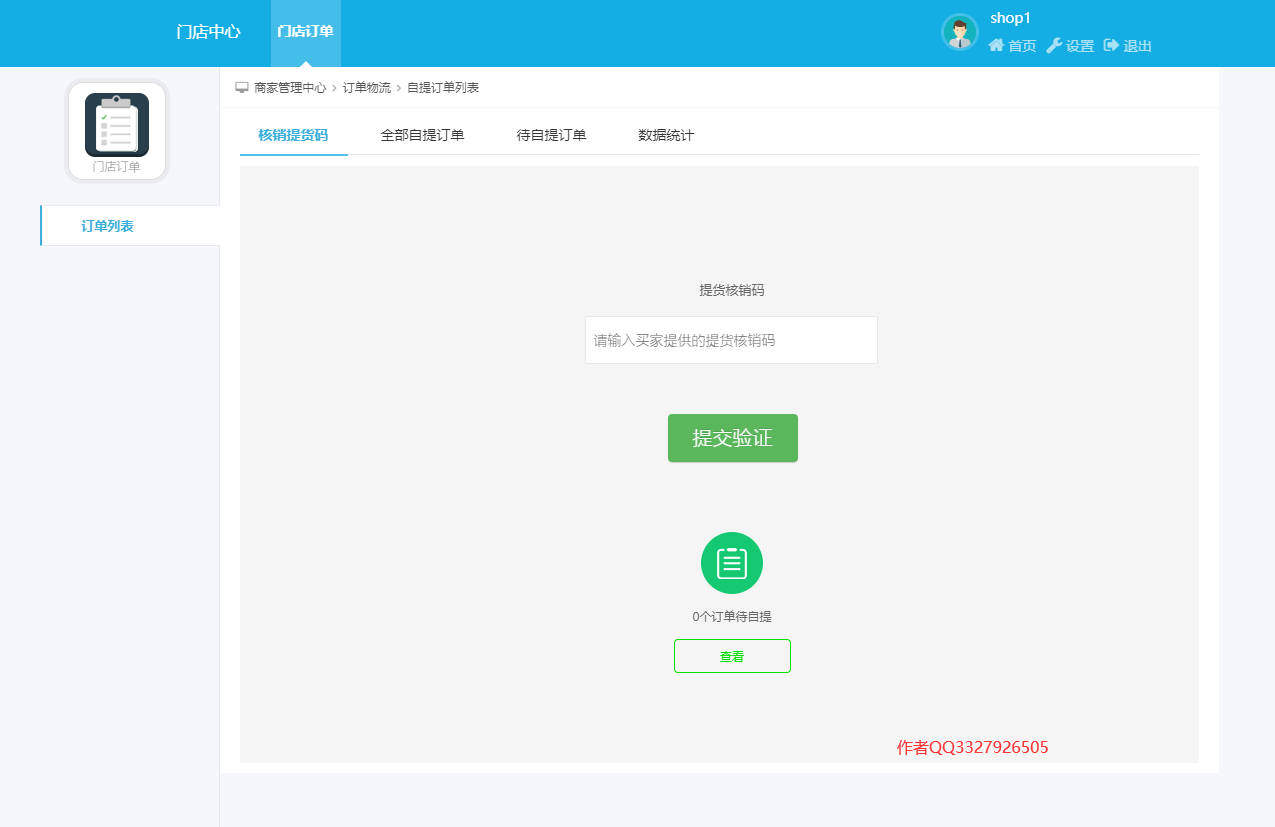
Task: Click 商家管理中心 in the breadcrumb
Action: point(290,88)
